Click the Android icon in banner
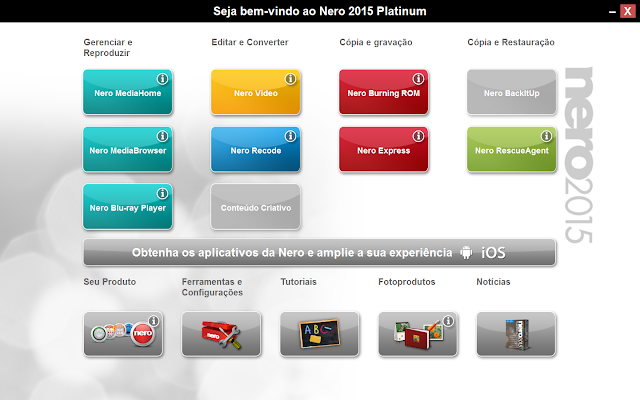The height and width of the screenshot is (400, 640). 466,253
